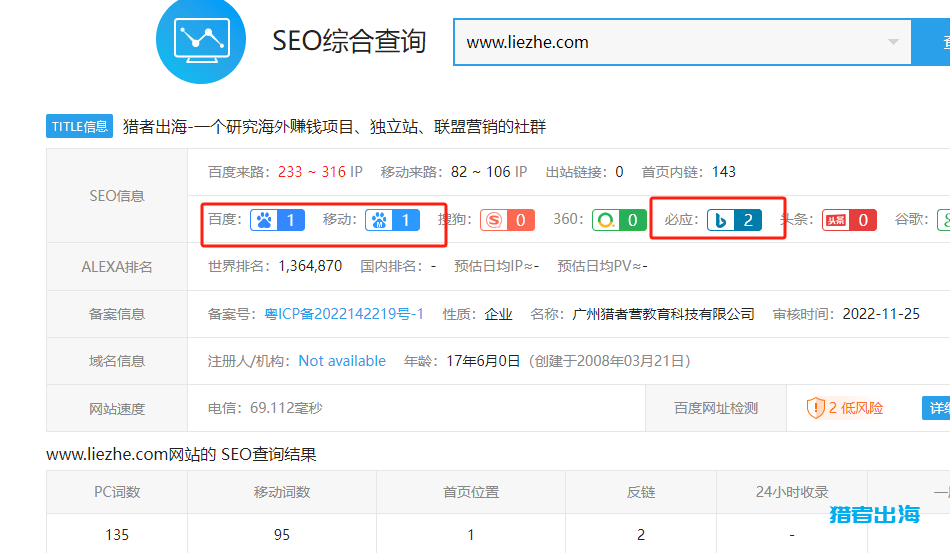The height and width of the screenshot is (553, 950).
Task: Click the mobile Baidu paw badge
Action: coord(392,220)
